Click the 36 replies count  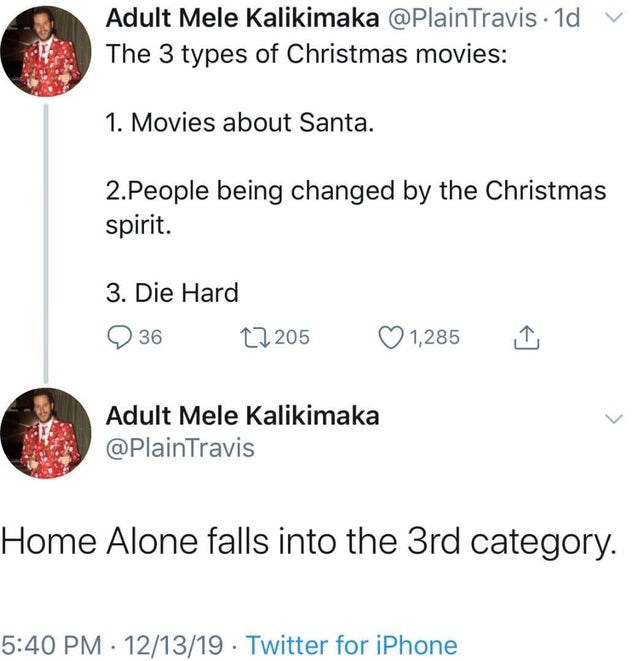[x=150, y=338]
